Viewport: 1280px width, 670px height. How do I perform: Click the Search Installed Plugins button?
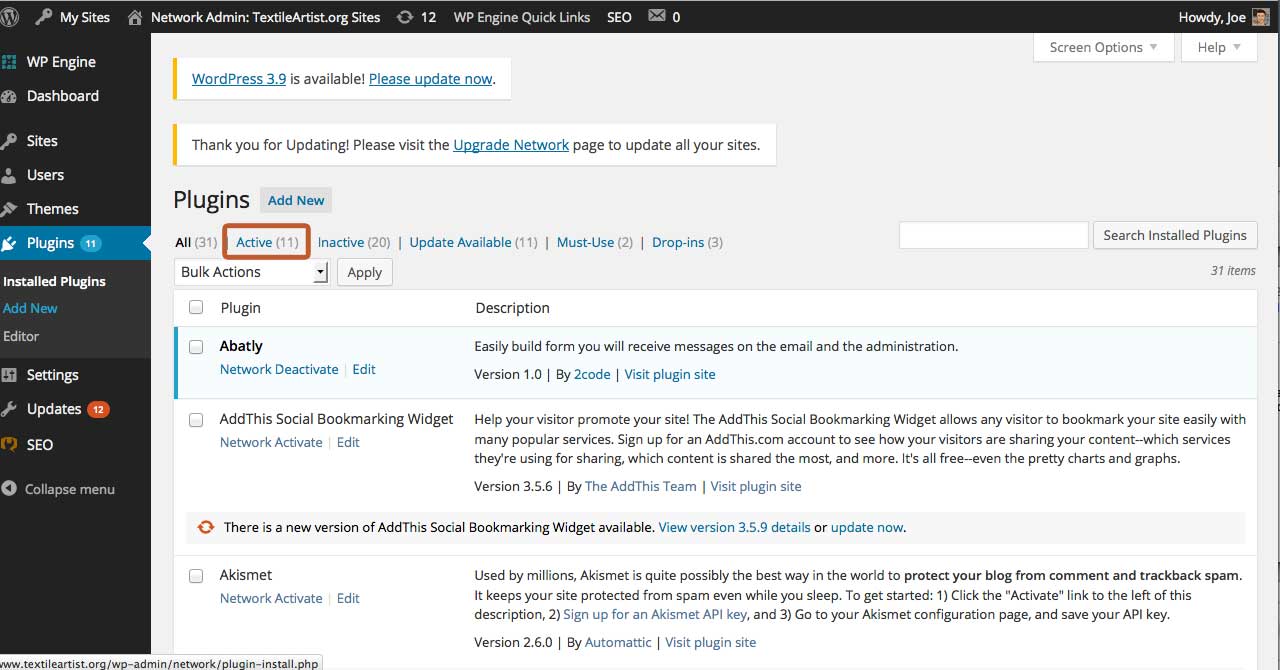pos(1175,235)
